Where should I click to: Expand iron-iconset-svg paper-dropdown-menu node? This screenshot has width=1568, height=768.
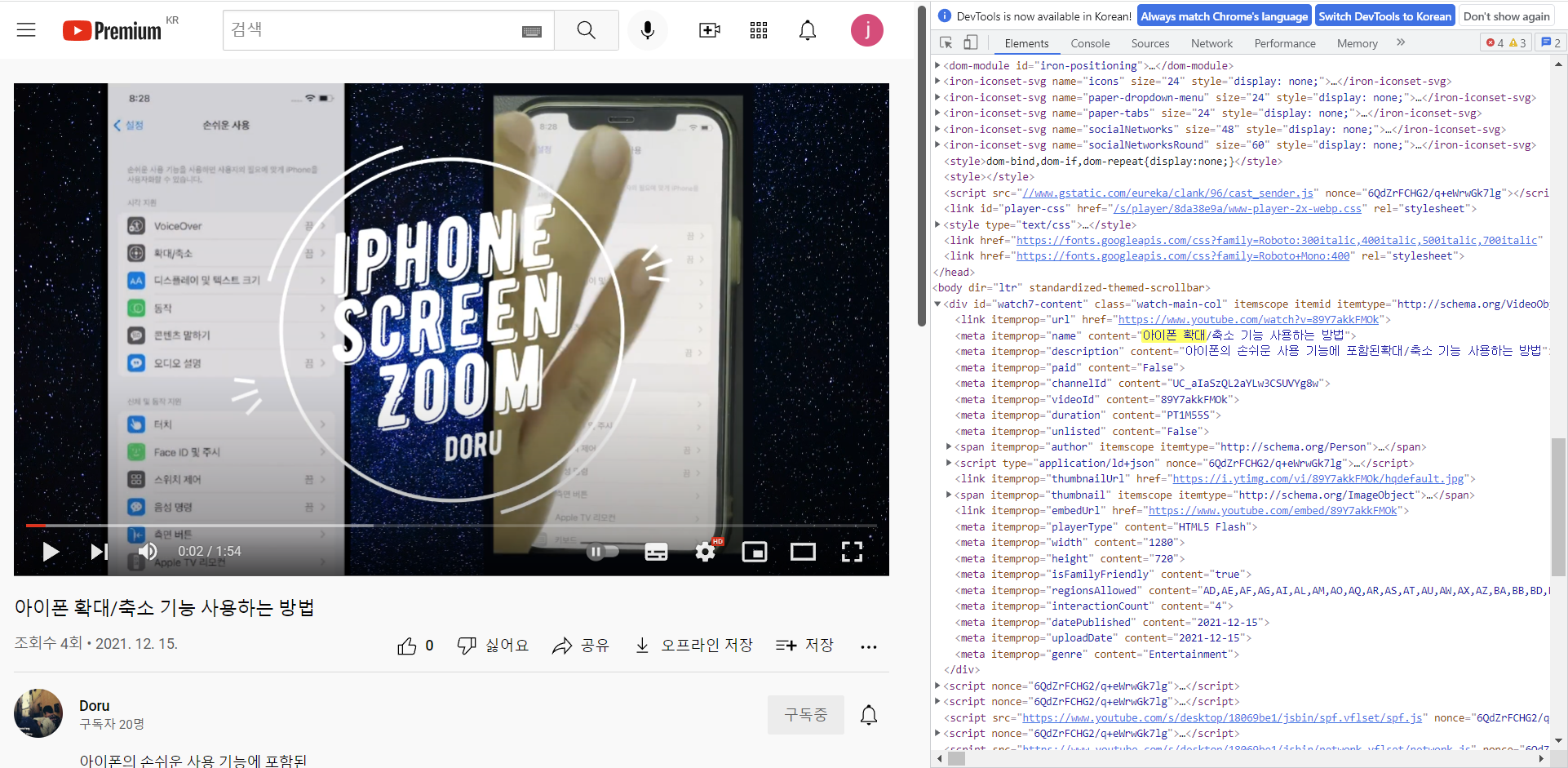point(937,97)
